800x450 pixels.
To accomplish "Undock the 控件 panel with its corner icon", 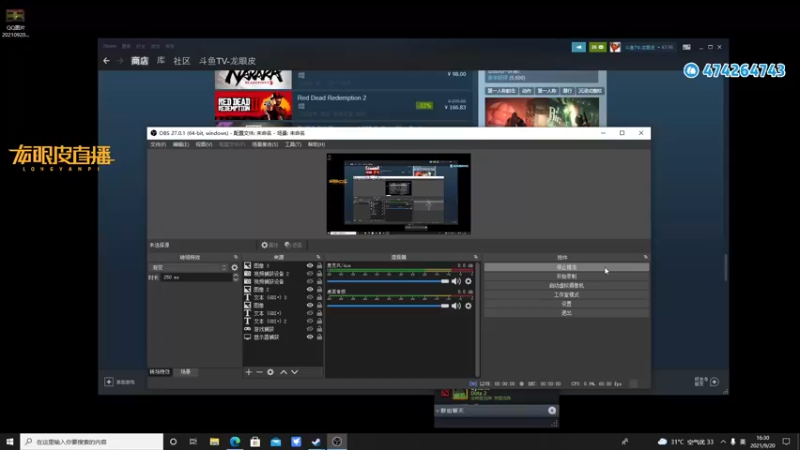I will pyautogui.click(x=645, y=257).
